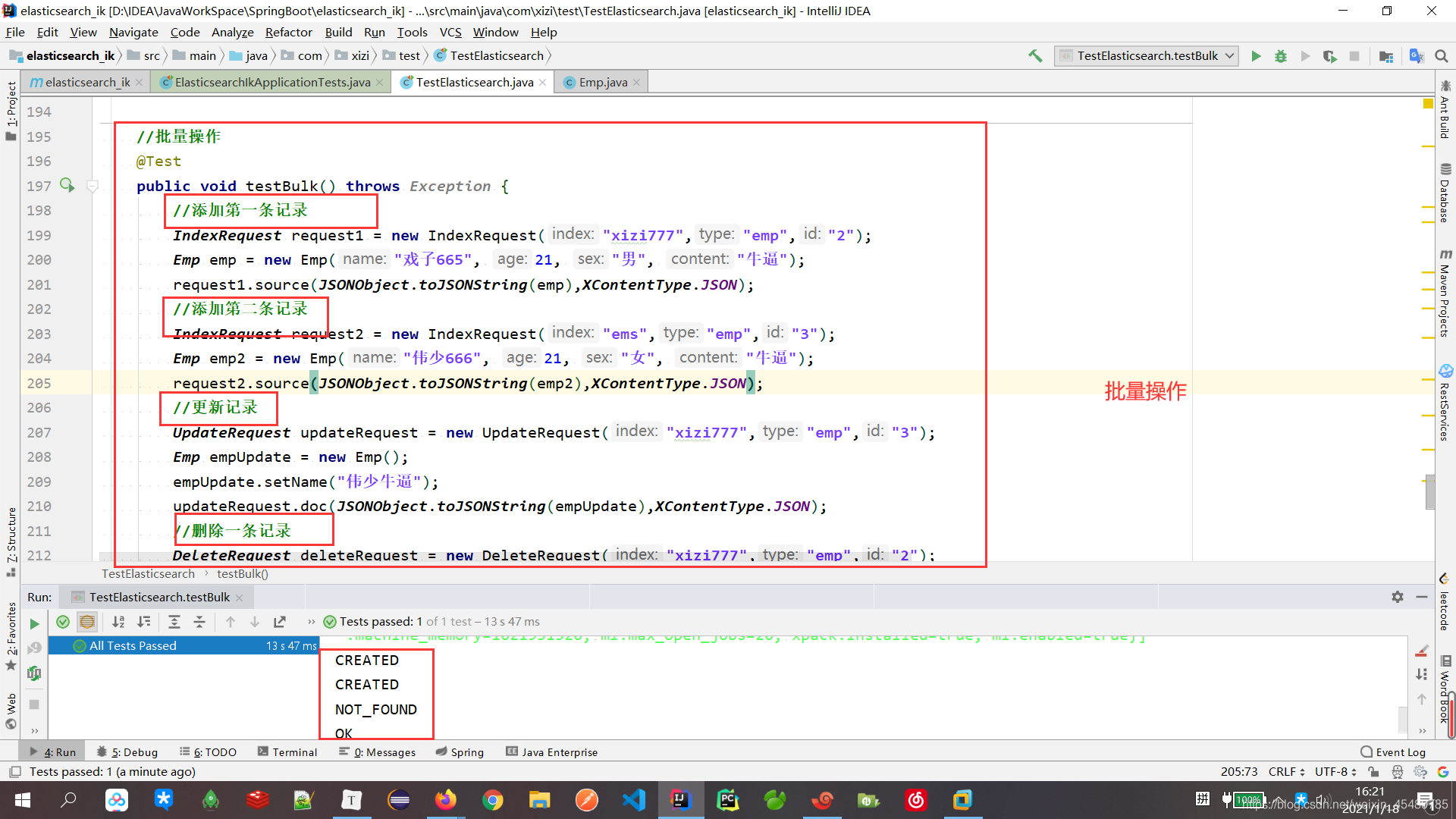
Task: Click Sort Alphabetically in the test runner
Action: 118,622
